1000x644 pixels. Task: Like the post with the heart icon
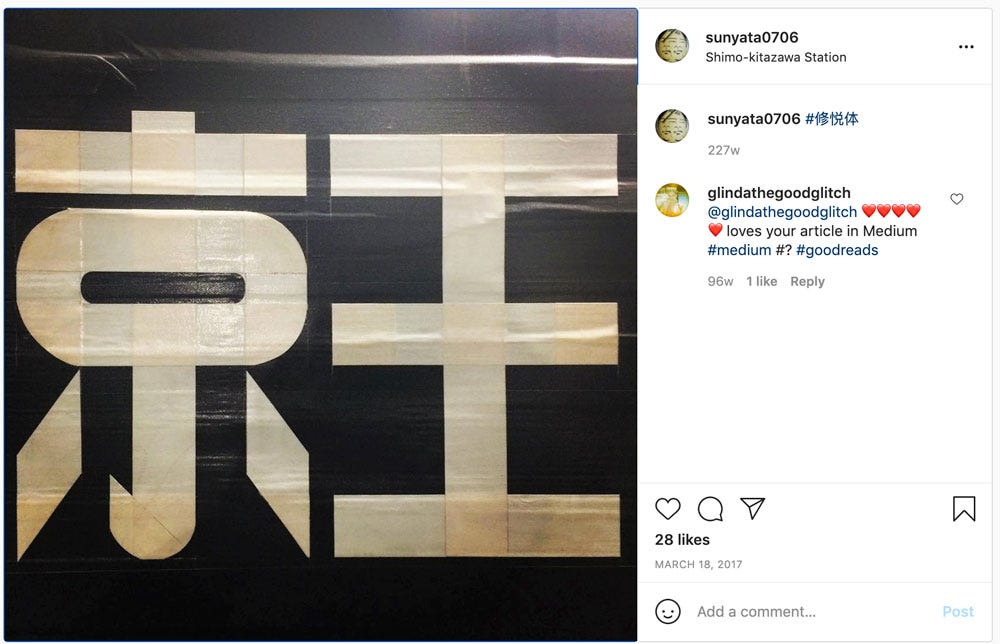[x=668, y=509]
